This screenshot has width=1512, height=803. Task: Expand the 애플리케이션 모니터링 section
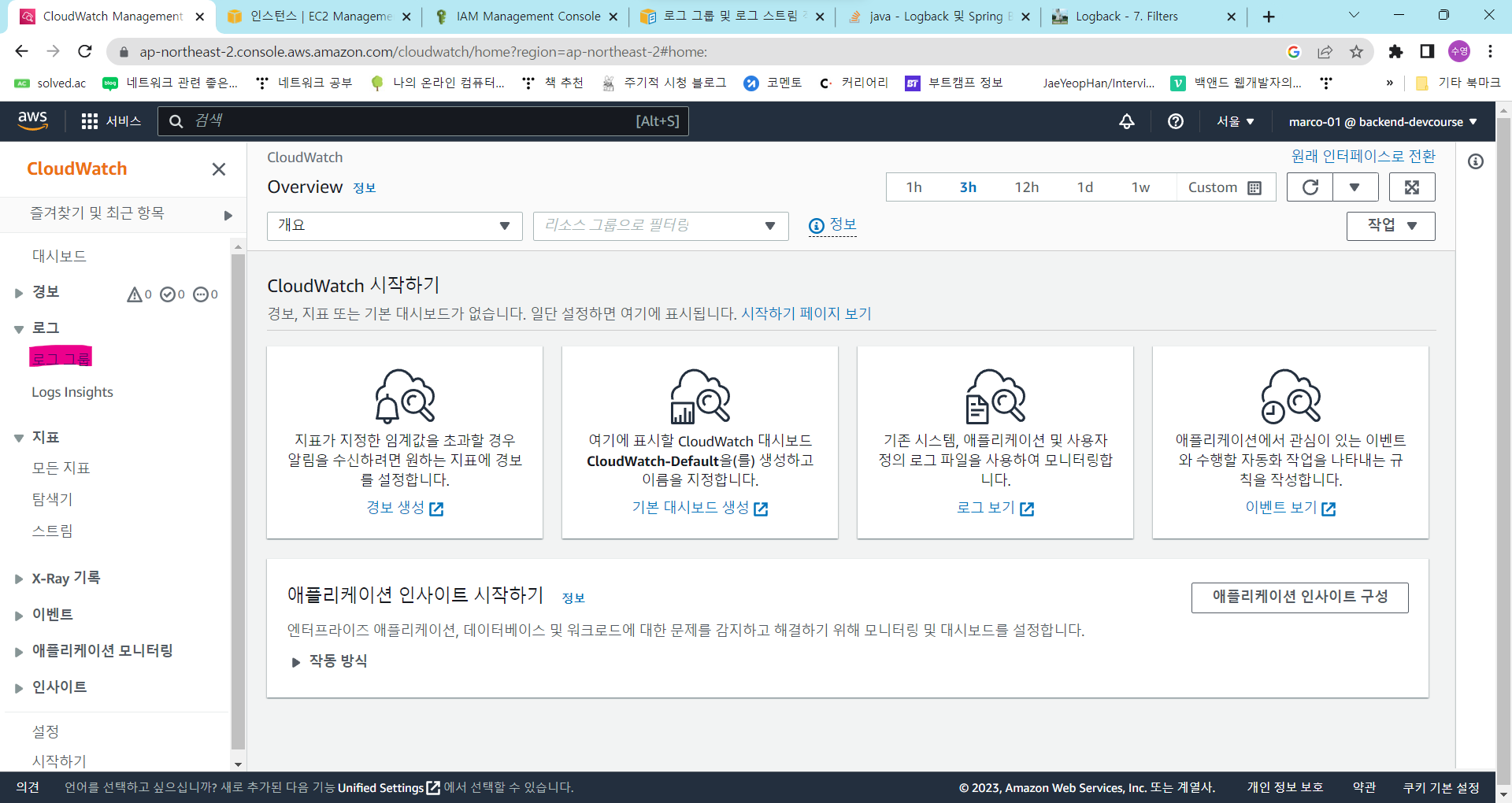tap(19, 652)
